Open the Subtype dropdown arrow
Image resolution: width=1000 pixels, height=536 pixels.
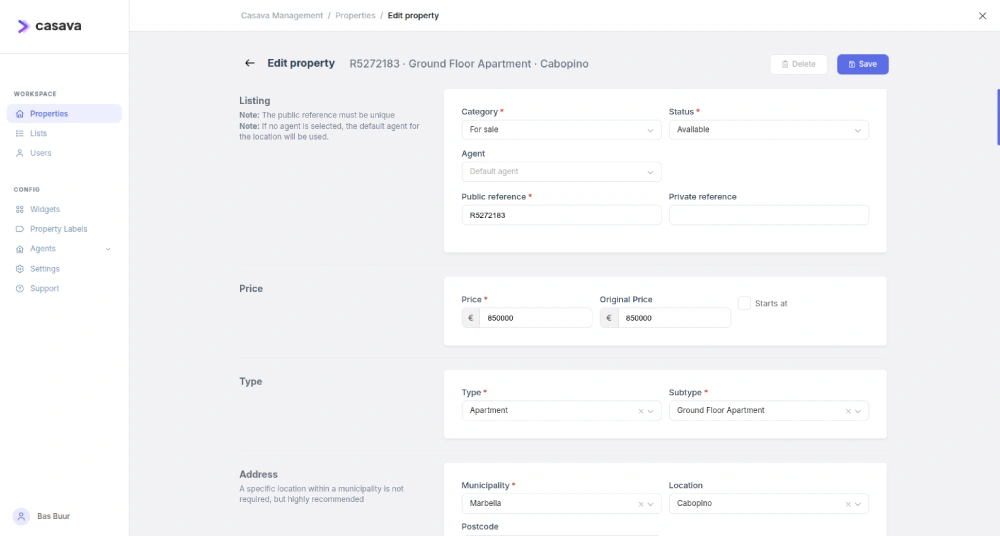858,412
